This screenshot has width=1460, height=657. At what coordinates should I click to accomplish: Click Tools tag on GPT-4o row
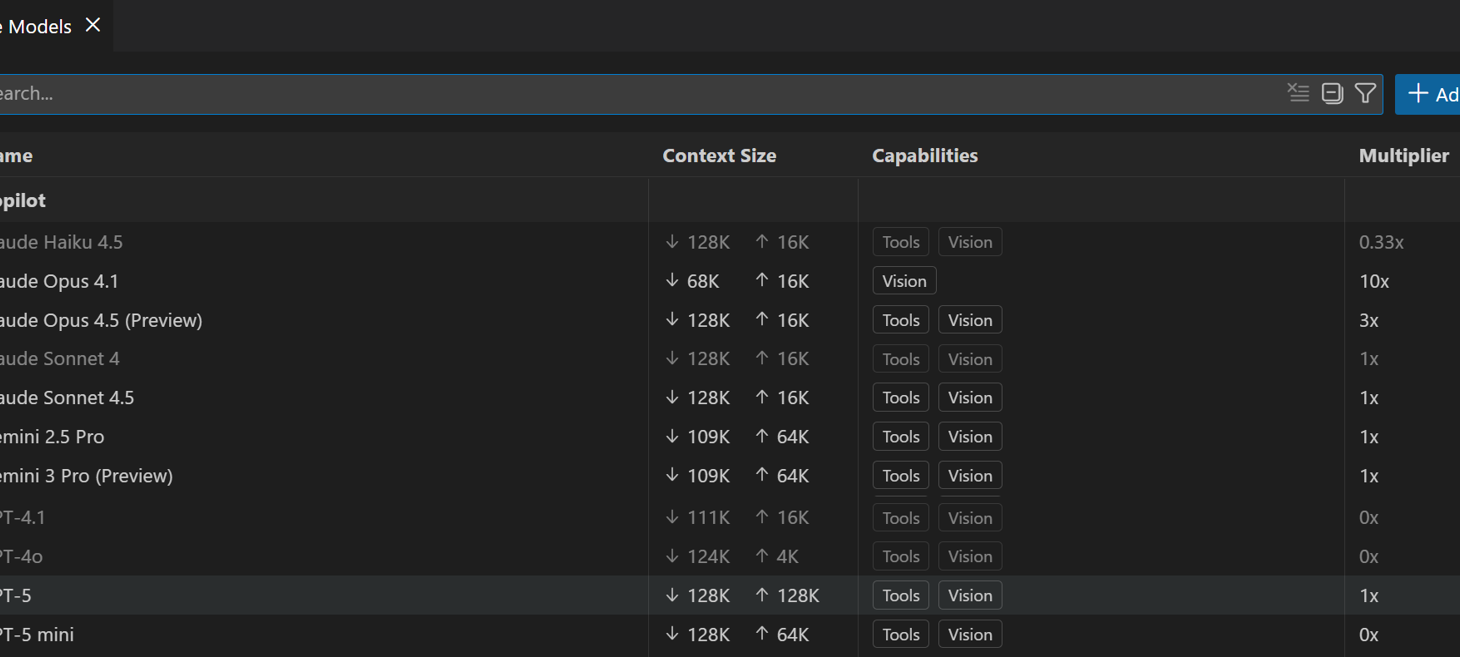tap(901, 556)
